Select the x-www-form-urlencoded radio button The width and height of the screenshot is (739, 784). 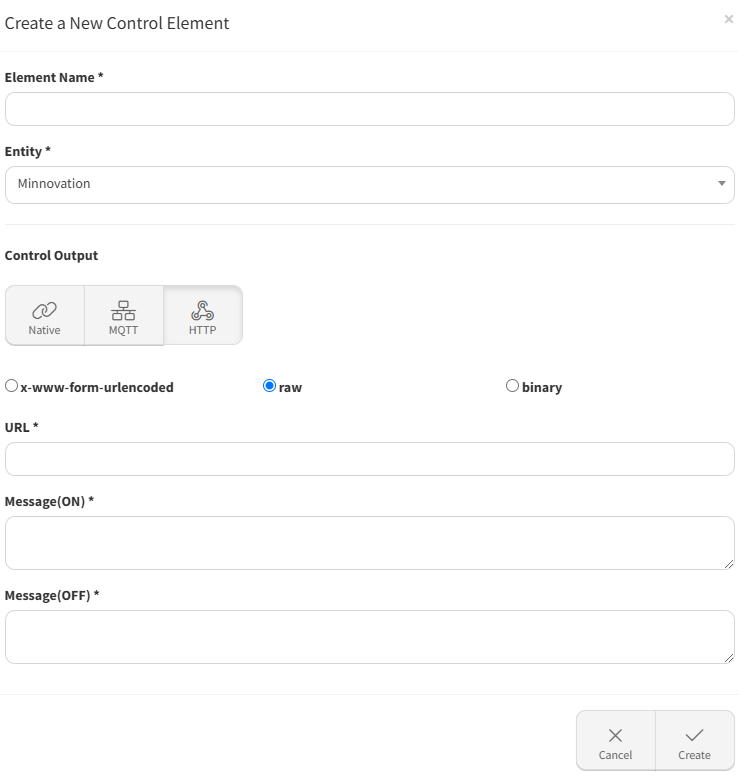tap(11, 386)
